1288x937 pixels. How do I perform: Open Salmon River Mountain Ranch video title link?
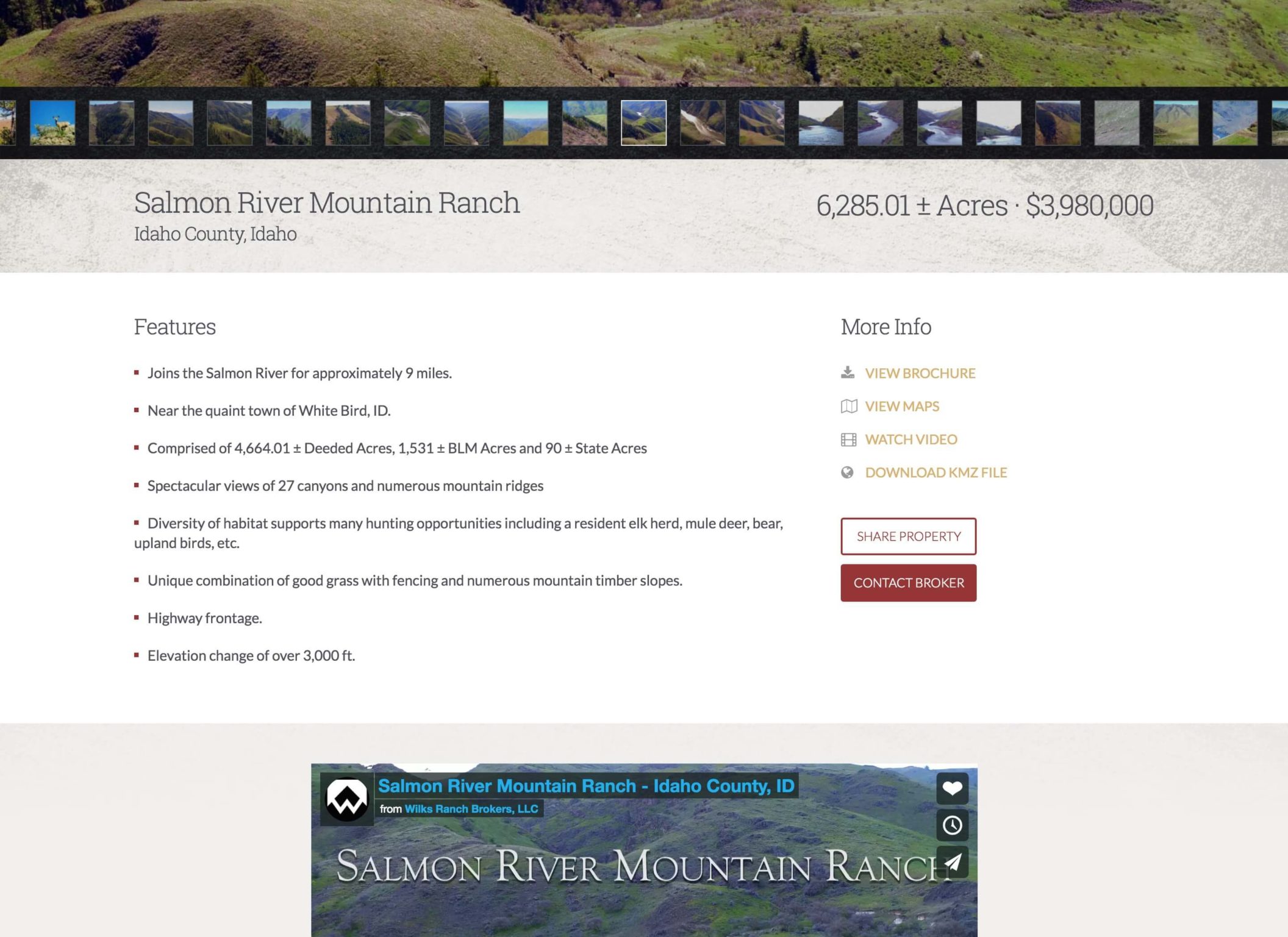tap(585, 786)
